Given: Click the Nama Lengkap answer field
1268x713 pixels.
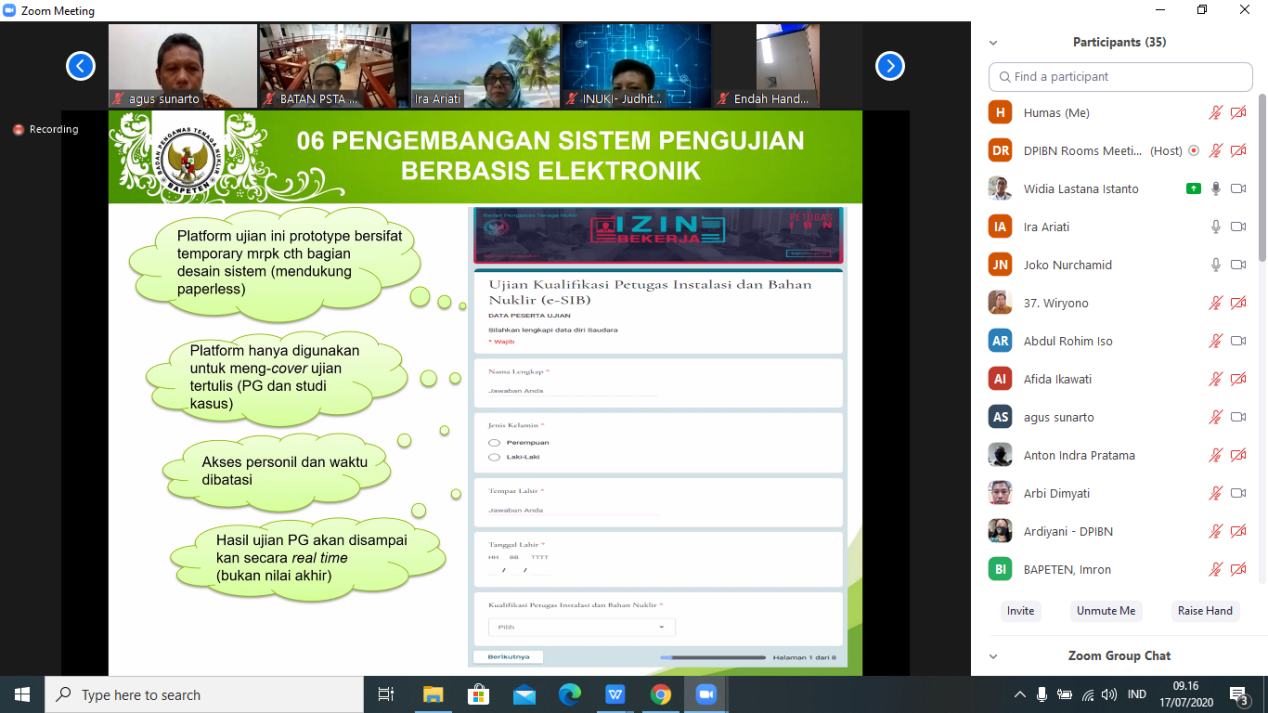Looking at the screenshot, I should [x=573, y=391].
